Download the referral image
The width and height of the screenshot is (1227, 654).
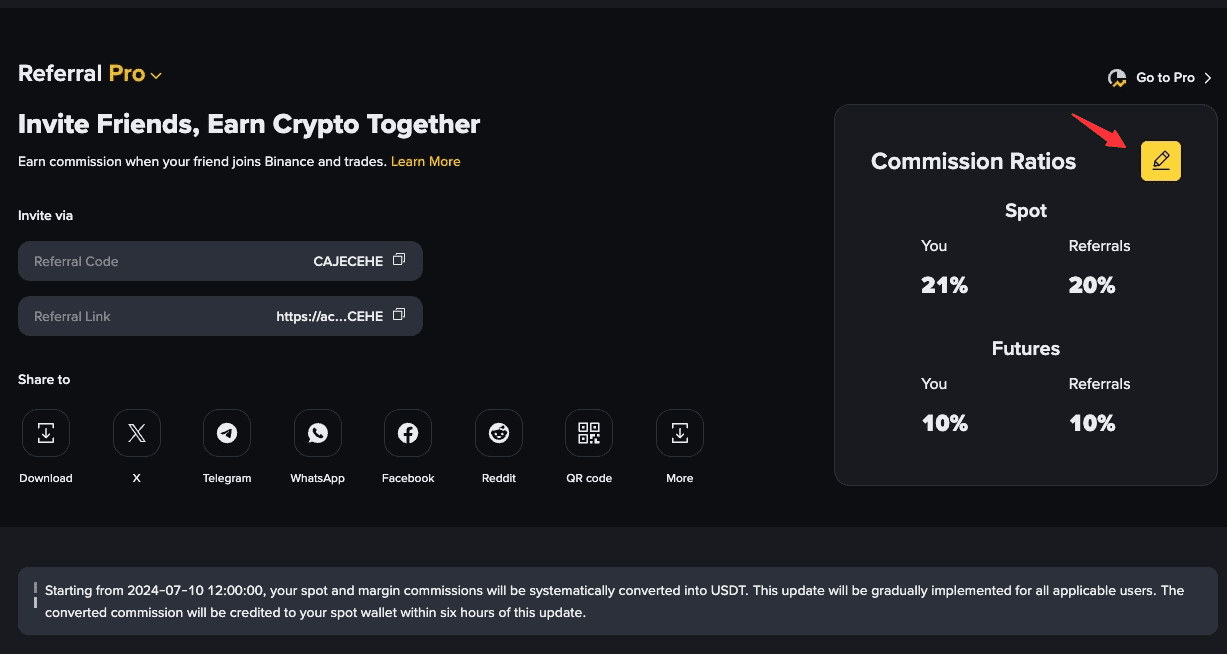point(46,433)
